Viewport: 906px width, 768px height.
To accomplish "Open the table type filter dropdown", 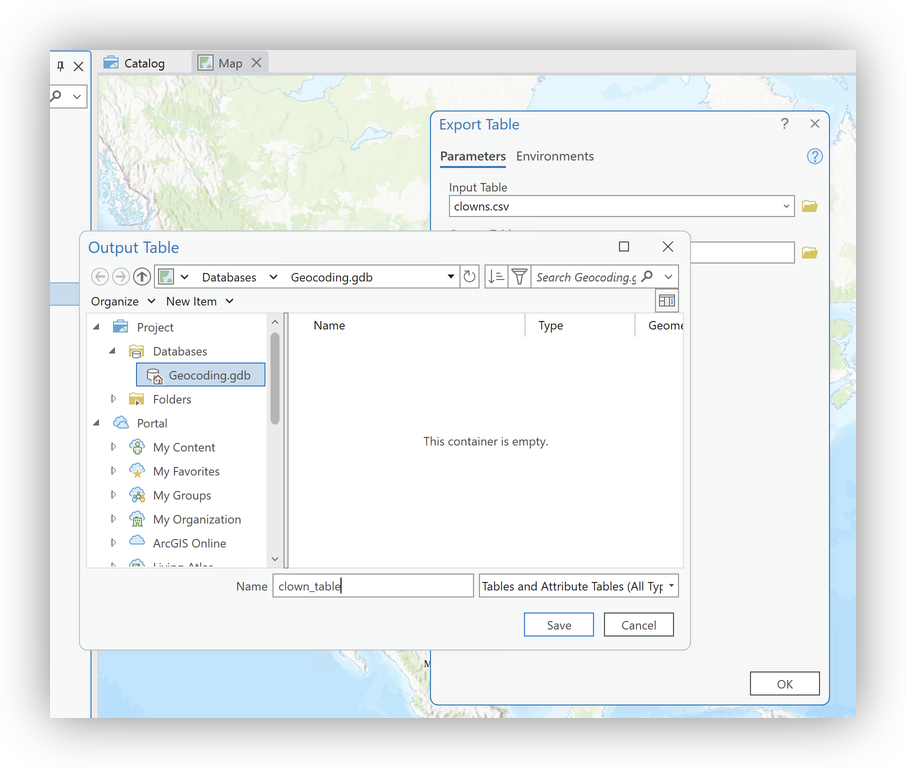I will [579, 586].
